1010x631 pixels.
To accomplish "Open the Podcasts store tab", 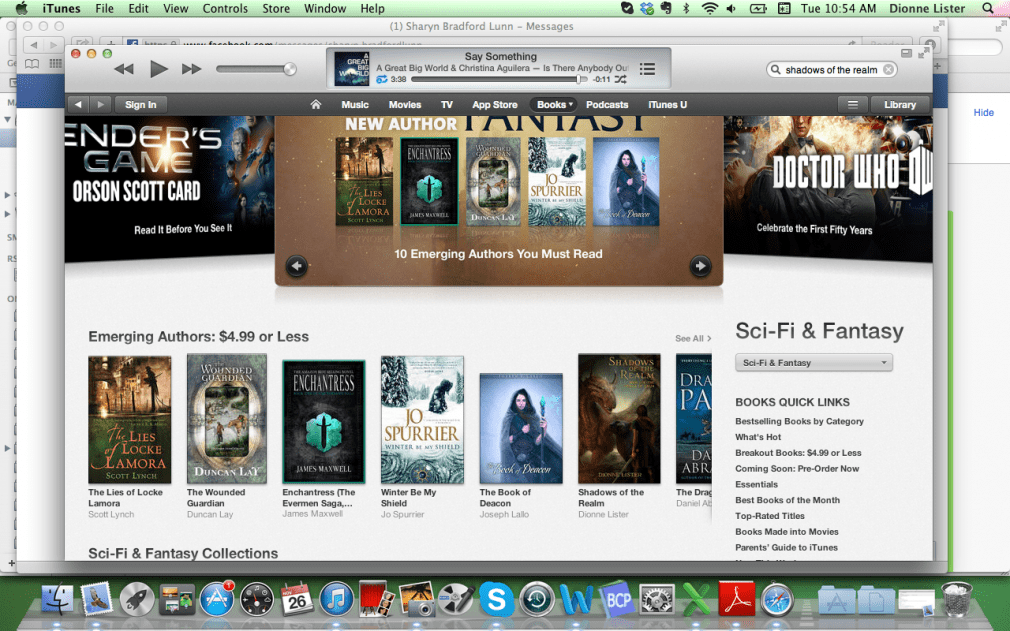I will coord(607,104).
